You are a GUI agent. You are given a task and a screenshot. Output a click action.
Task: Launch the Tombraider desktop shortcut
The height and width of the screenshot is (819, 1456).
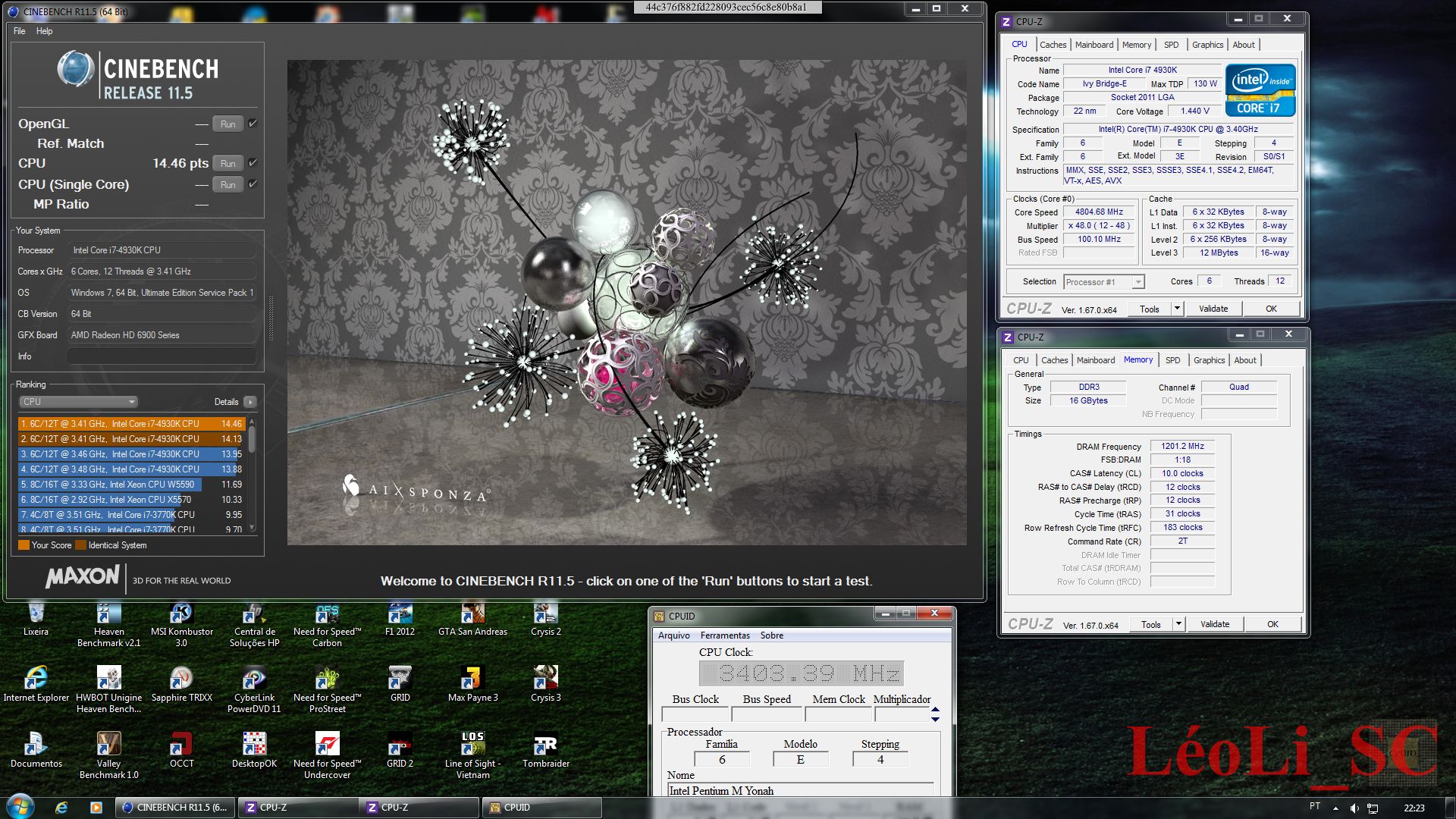(x=545, y=750)
